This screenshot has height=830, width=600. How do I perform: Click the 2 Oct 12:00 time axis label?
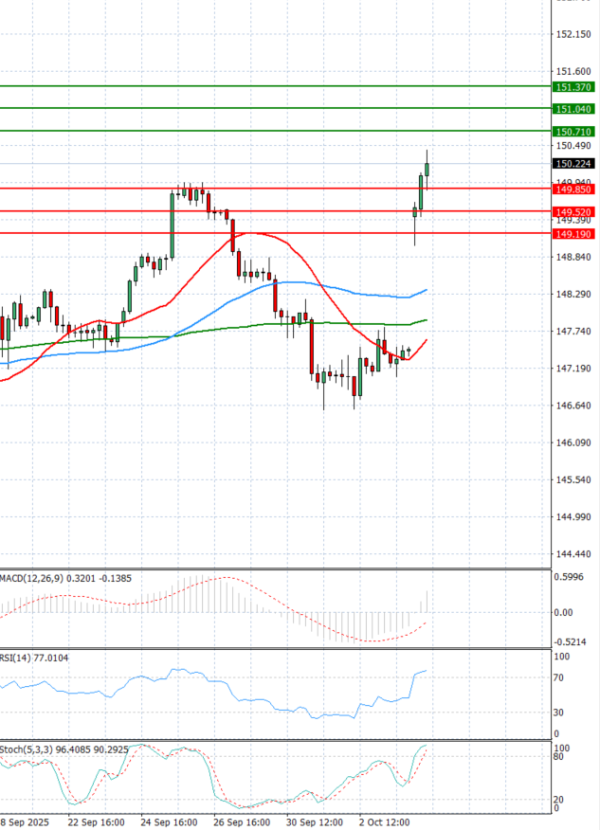386,822
